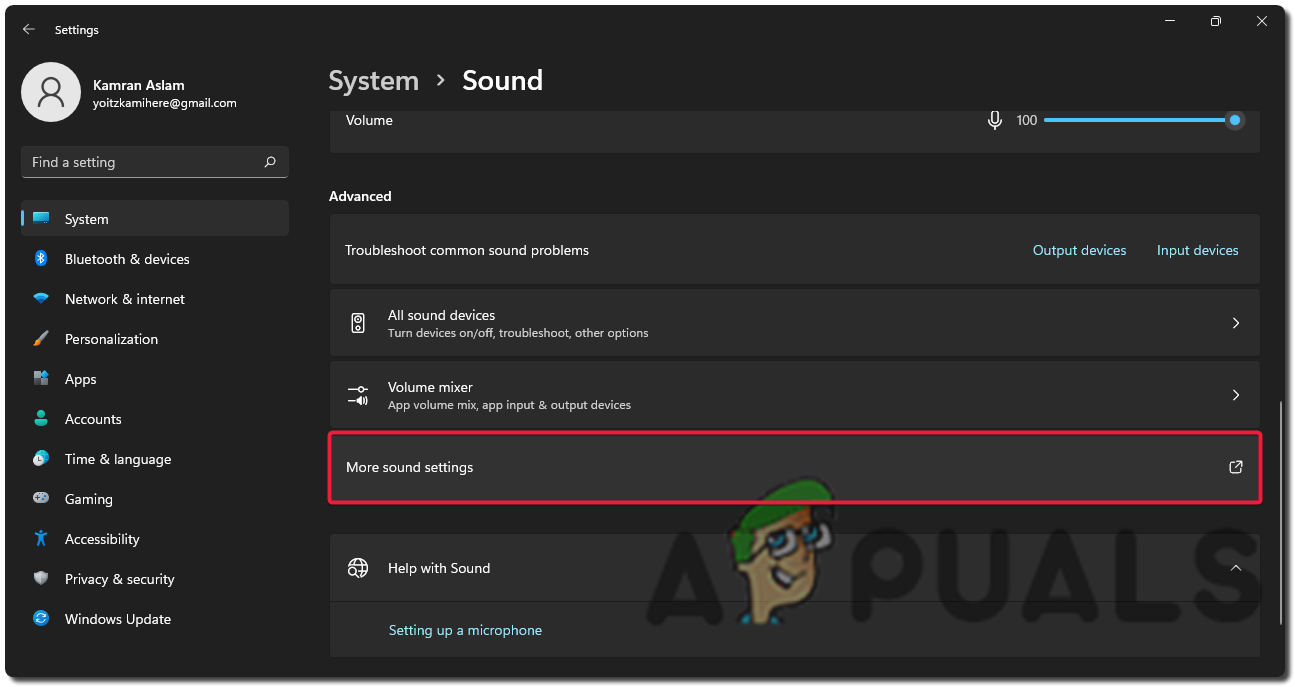The height and width of the screenshot is (687, 1295).
Task: Expand the All sound devices chevron
Action: pos(1236,323)
